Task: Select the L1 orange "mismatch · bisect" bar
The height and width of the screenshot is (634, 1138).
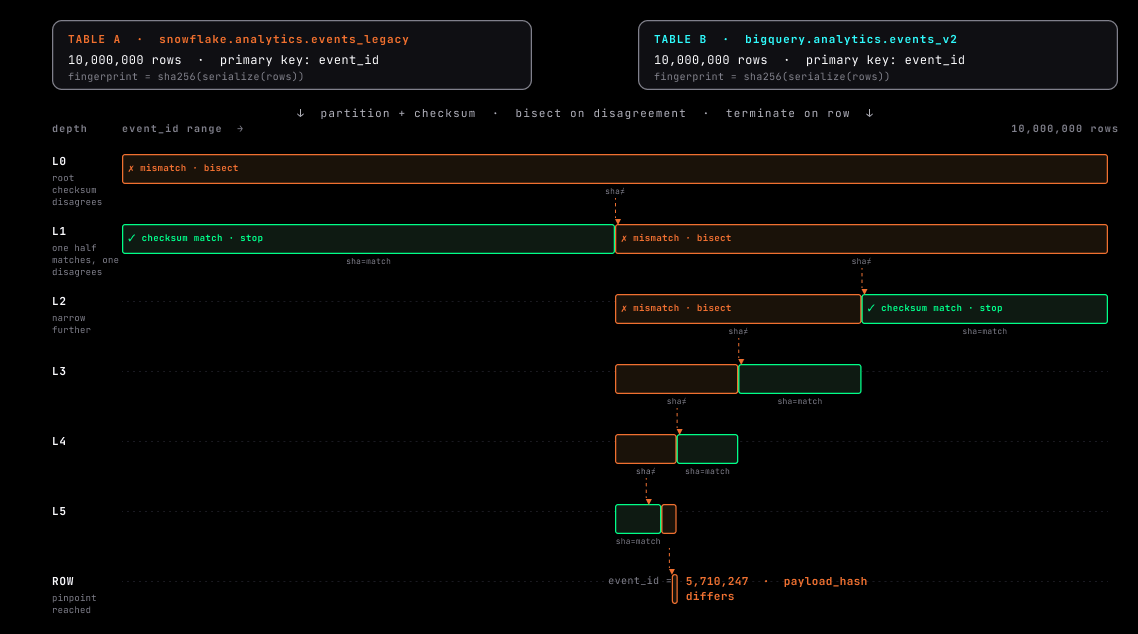Action: [x=861, y=239]
